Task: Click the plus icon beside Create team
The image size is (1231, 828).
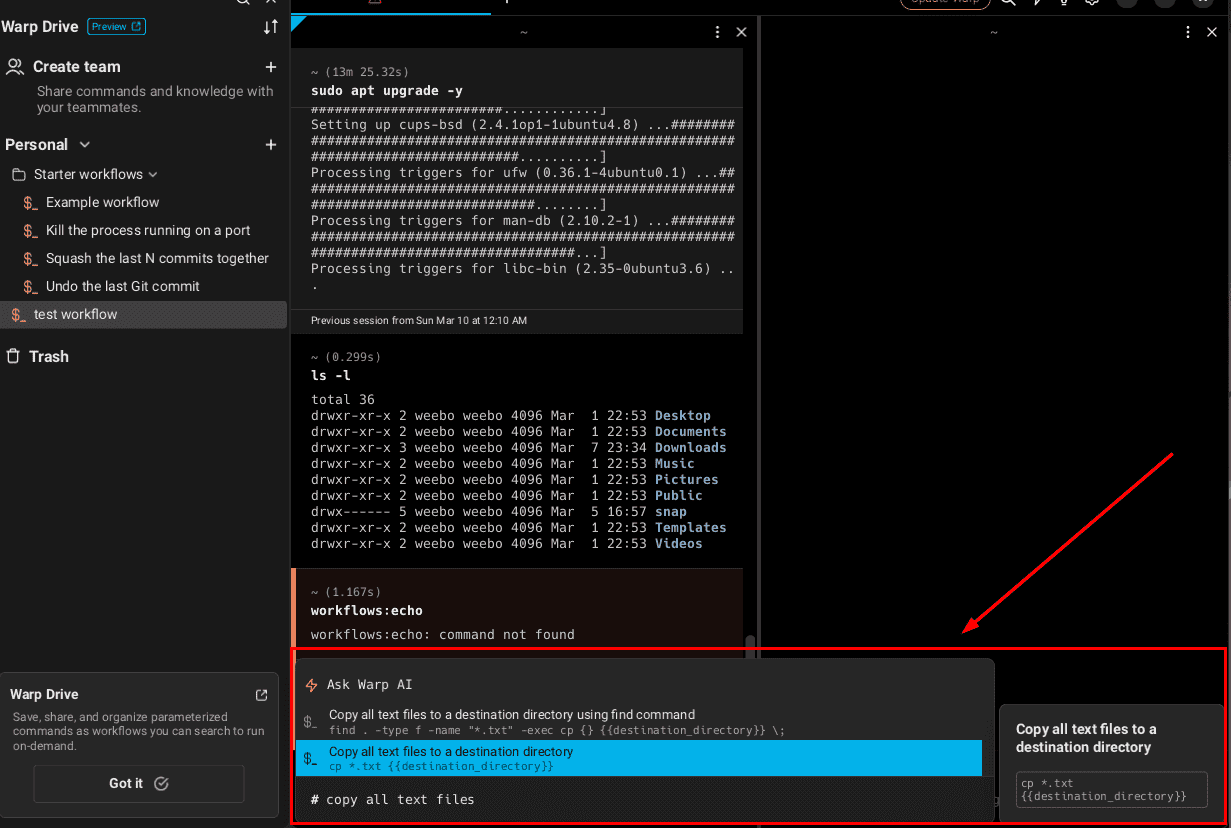Action: click(271, 67)
